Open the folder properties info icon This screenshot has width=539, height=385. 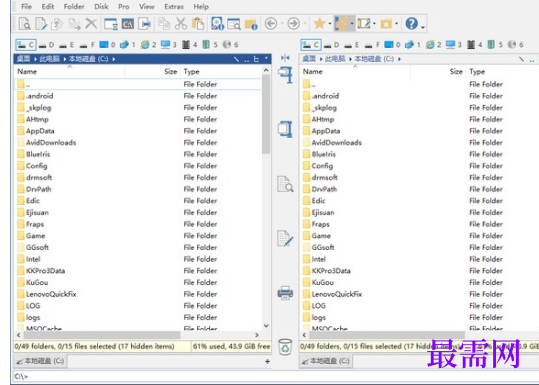point(251,24)
